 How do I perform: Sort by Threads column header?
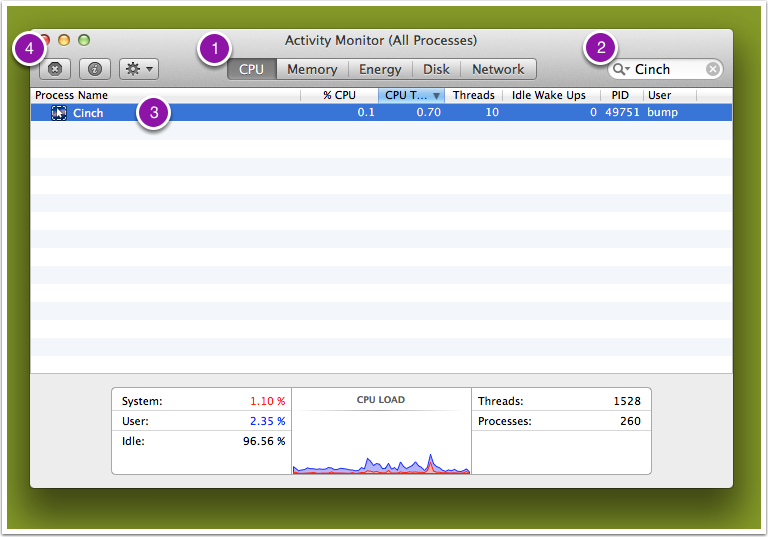click(473, 96)
